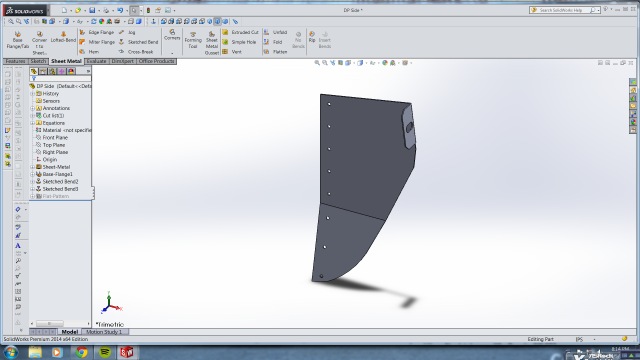Expand the Equations tree node
The width and height of the screenshot is (640, 360).
[33, 123]
